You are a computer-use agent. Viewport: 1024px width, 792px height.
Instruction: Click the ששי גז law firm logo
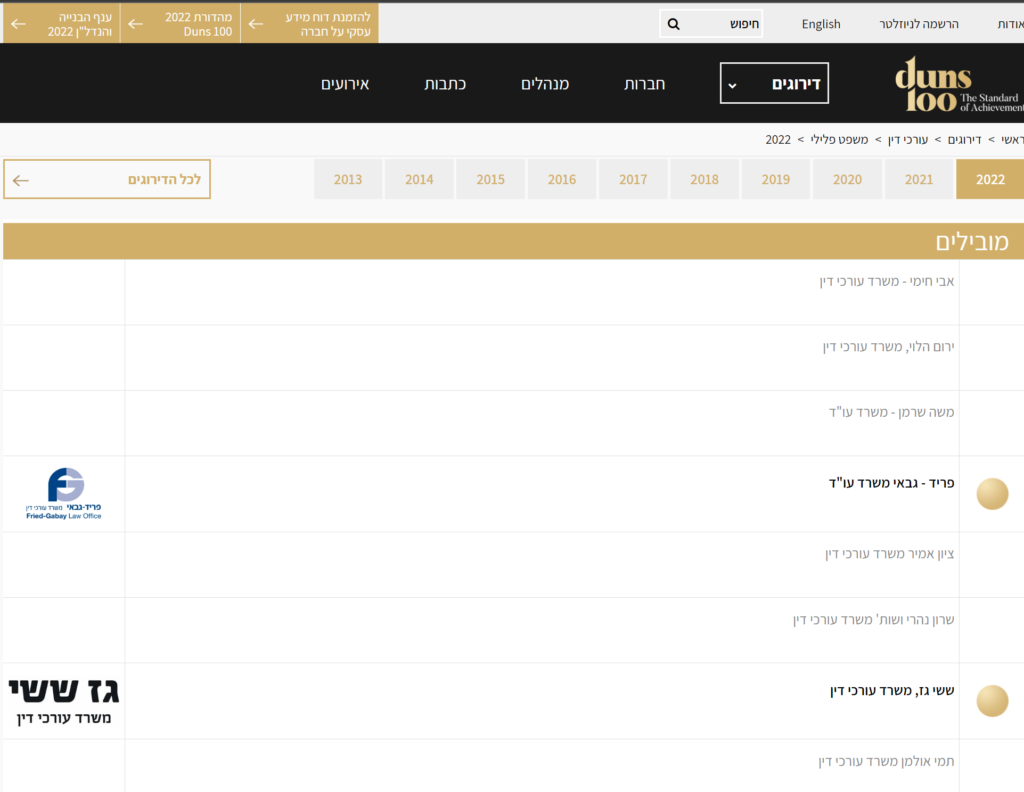(64, 700)
